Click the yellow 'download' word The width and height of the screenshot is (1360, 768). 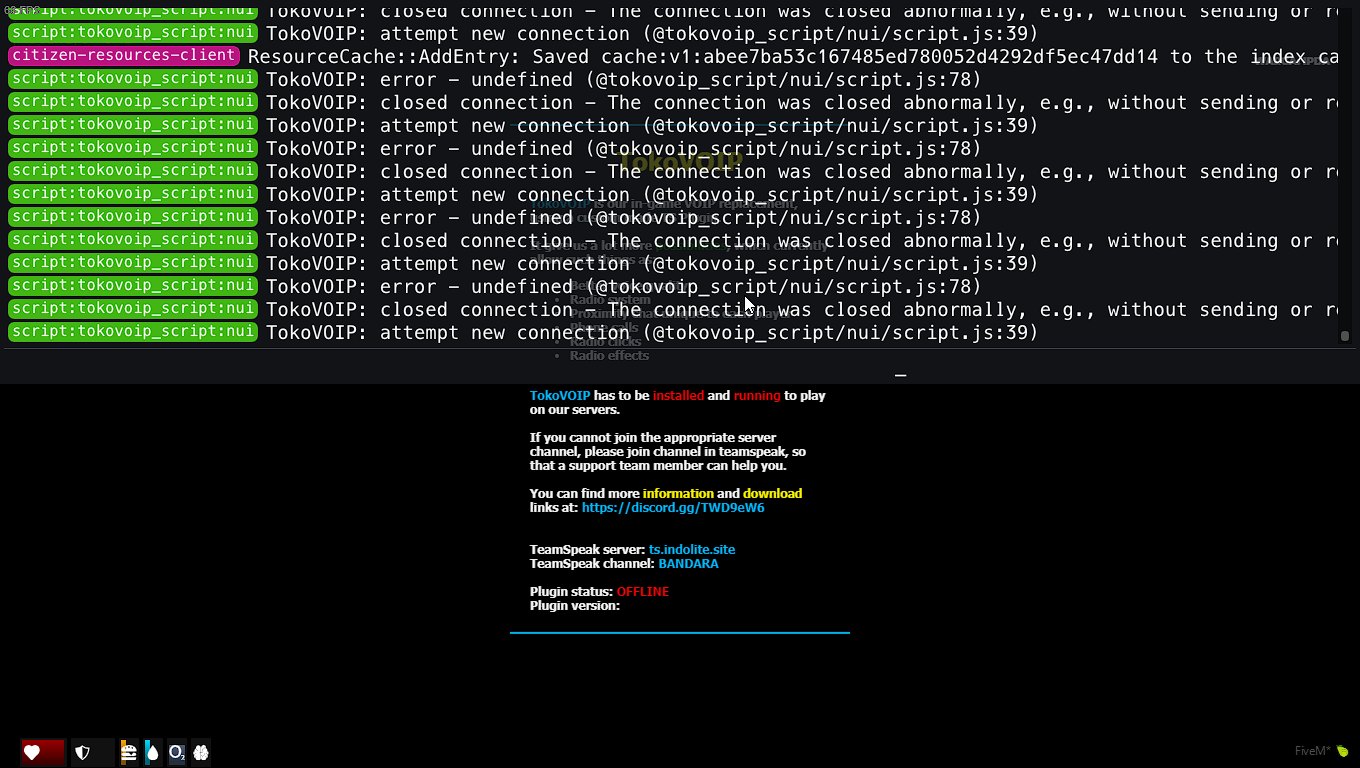coord(772,494)
